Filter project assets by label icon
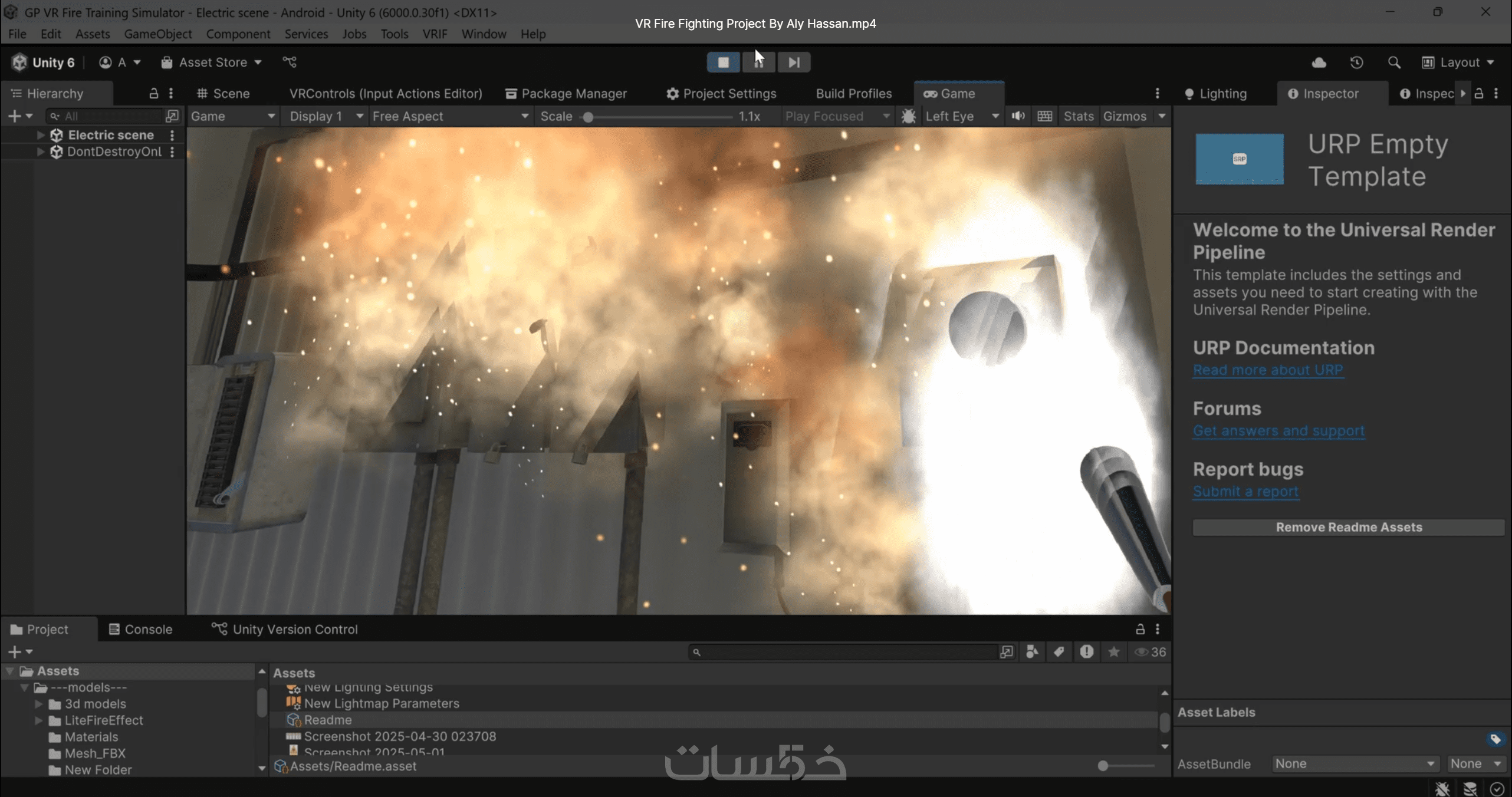 (1059, 652)
